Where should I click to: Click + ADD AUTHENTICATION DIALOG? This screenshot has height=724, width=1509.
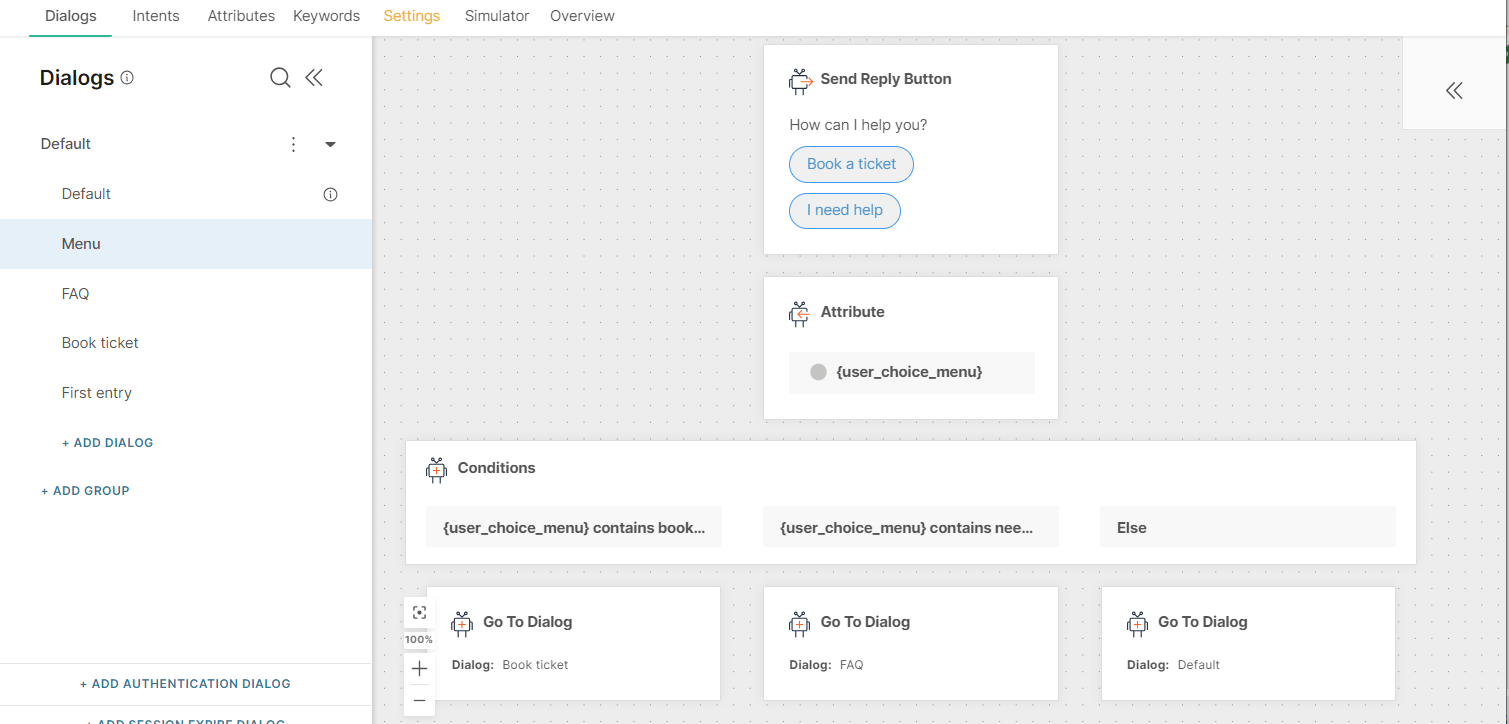tap(185, 684)
